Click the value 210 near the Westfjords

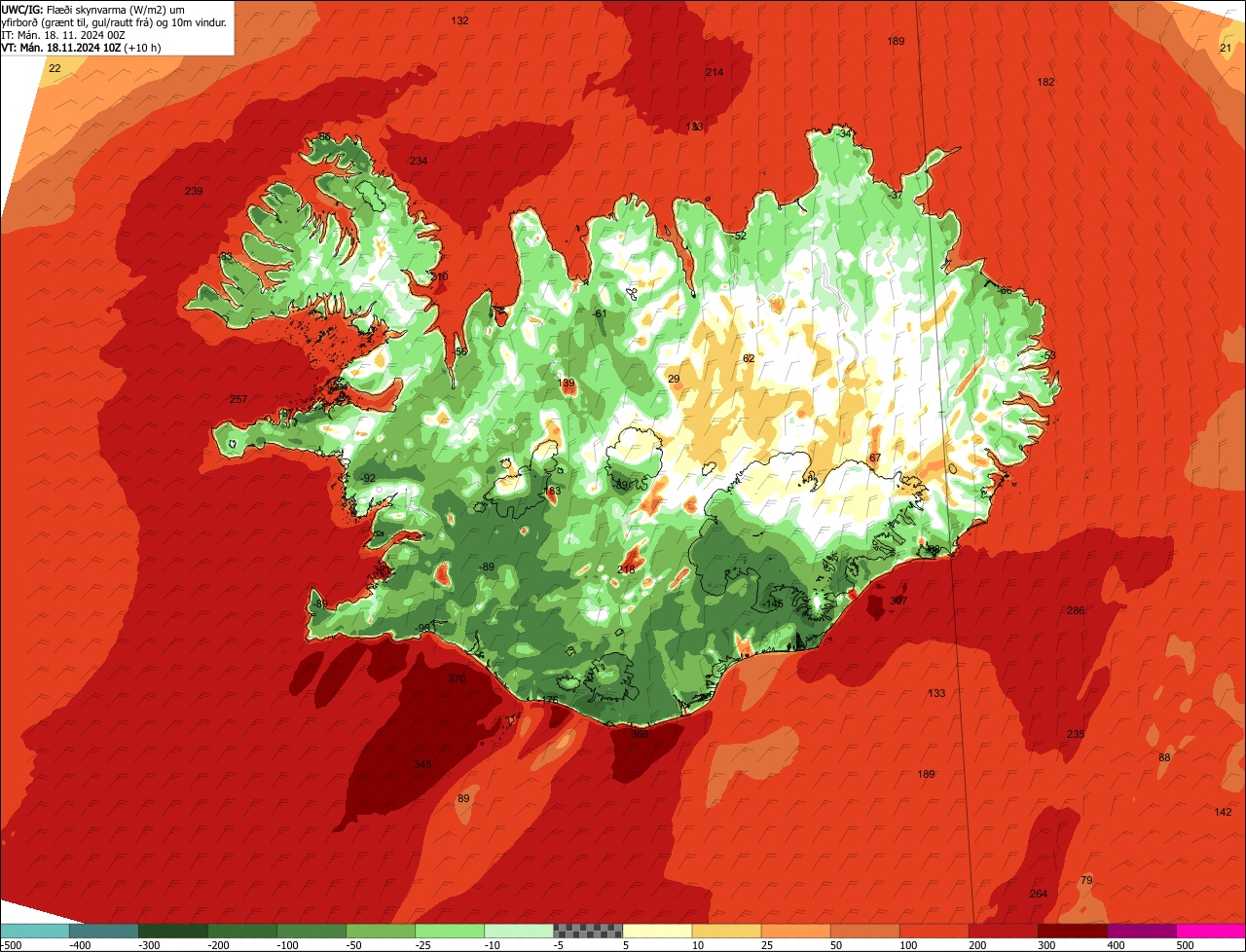(439, 276)
